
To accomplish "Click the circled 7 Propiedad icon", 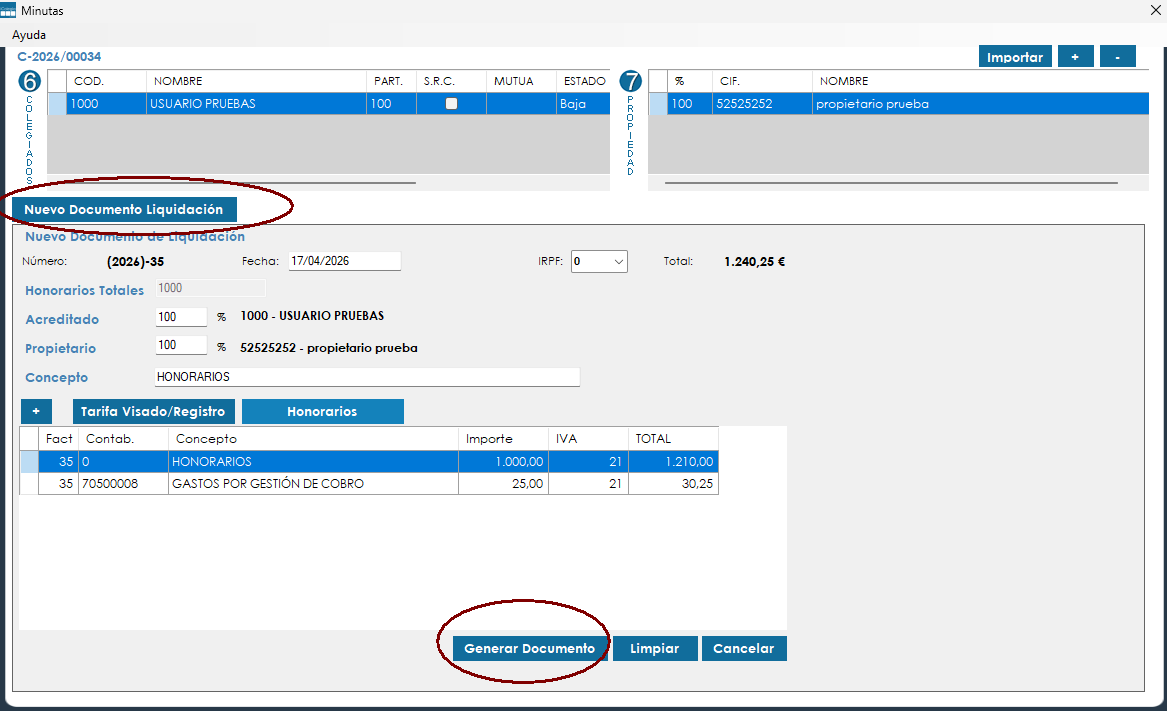I will pos(630,82).
